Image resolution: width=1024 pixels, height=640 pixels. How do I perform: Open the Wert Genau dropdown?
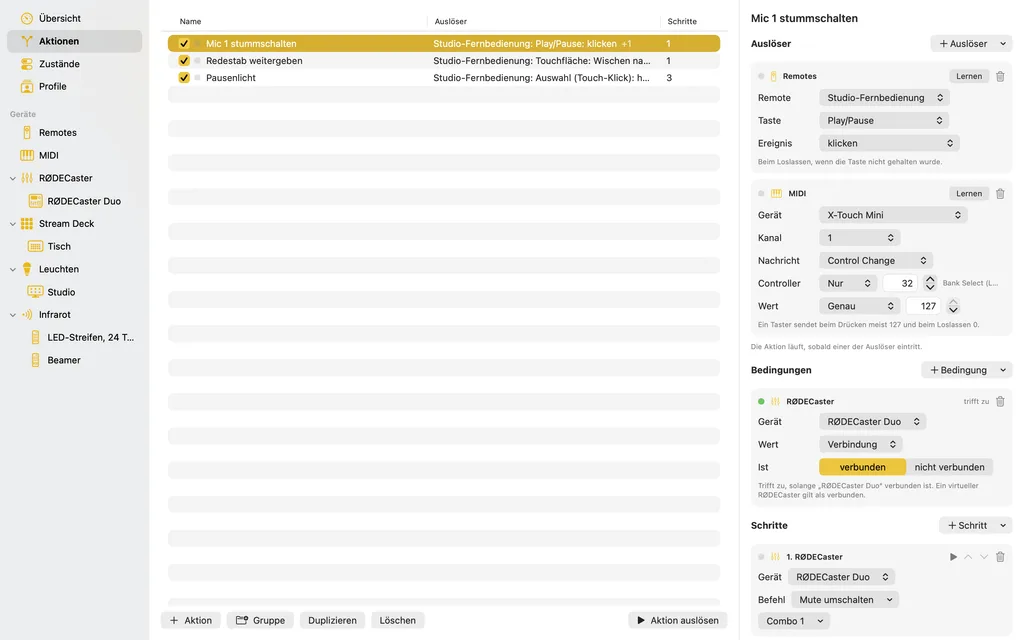coord(859,306)
